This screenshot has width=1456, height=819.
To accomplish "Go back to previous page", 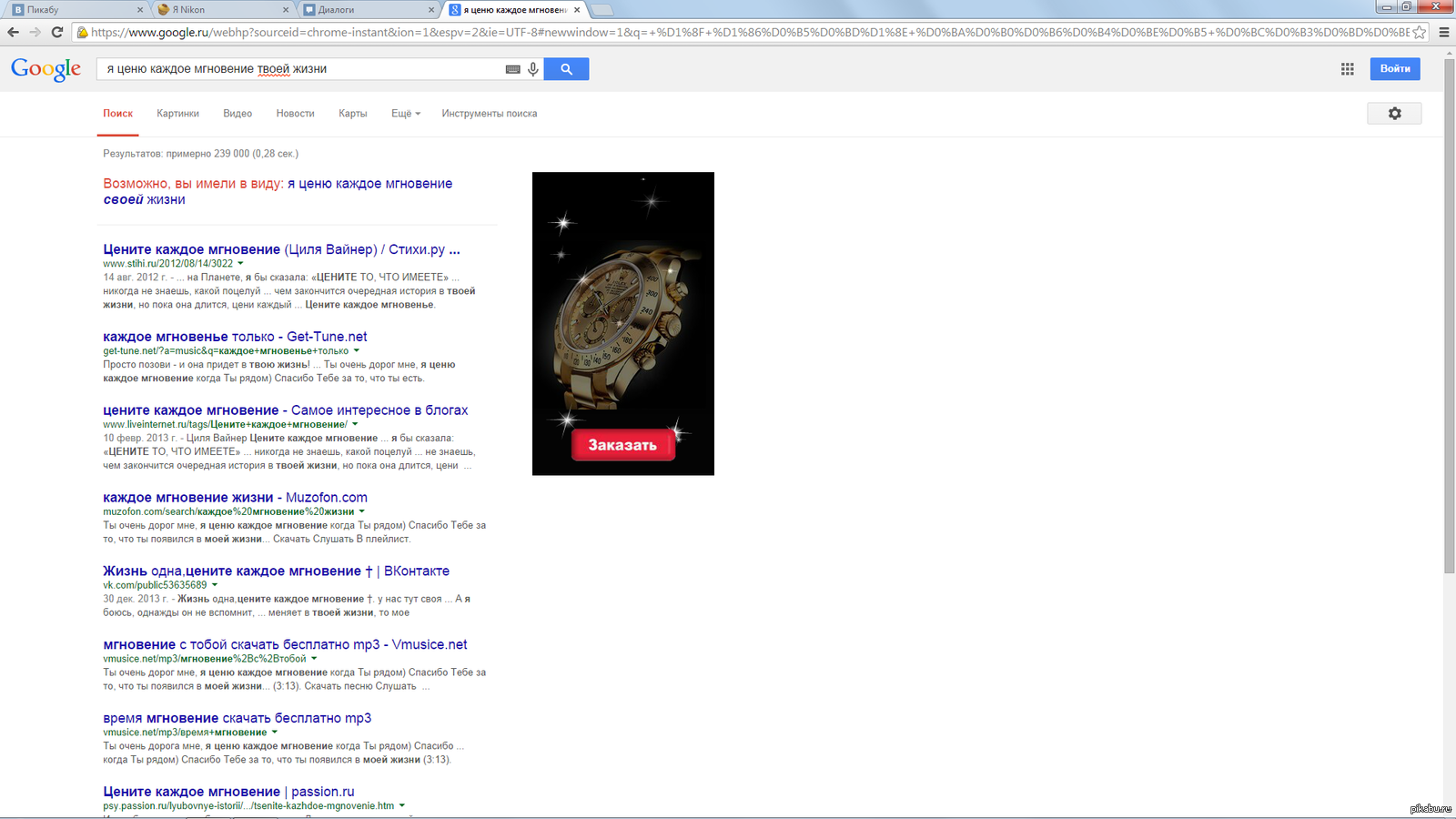I will click(x=13, y=32).
